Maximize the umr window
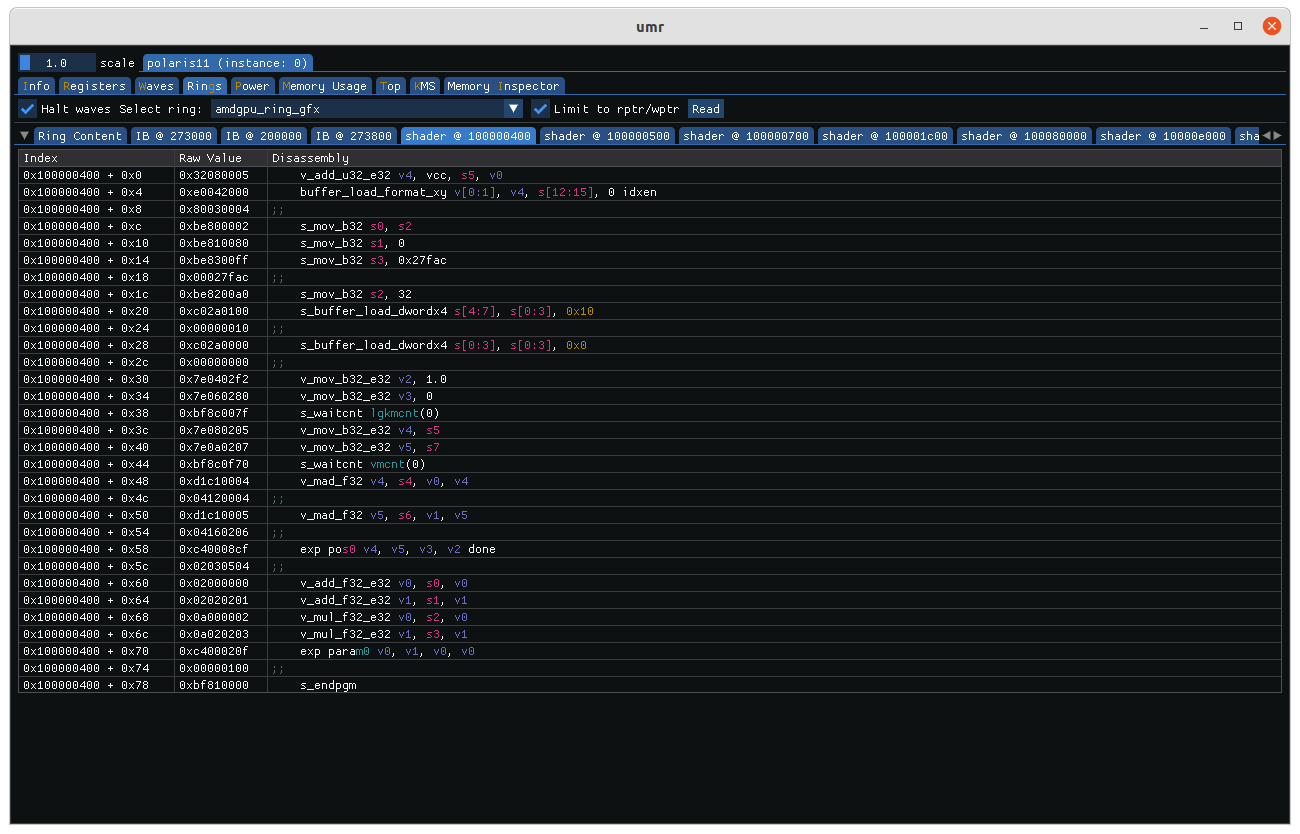Screen dimensions: 1300x834 click(x=1238, y=26)
